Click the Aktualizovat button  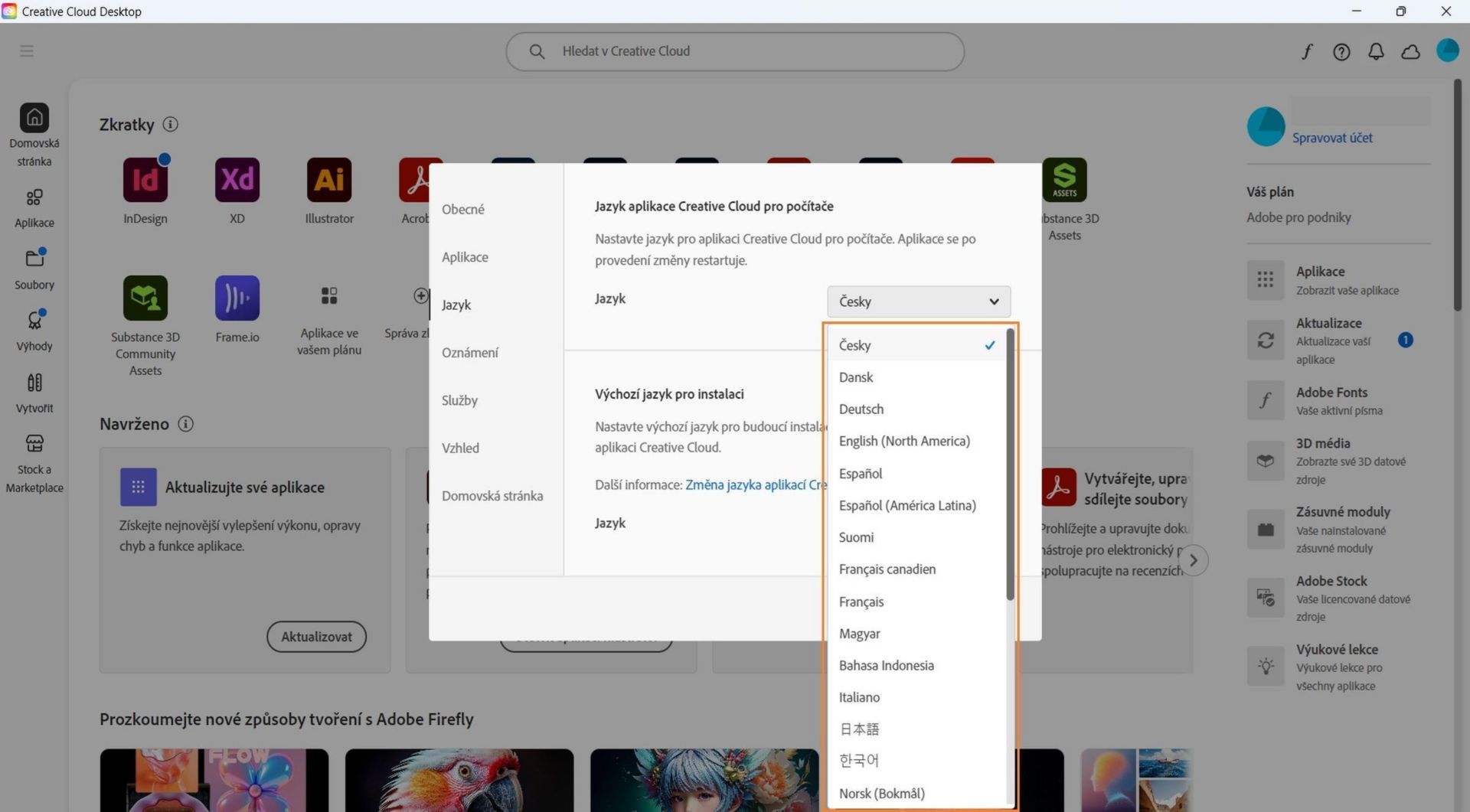[x=316, y=637]
